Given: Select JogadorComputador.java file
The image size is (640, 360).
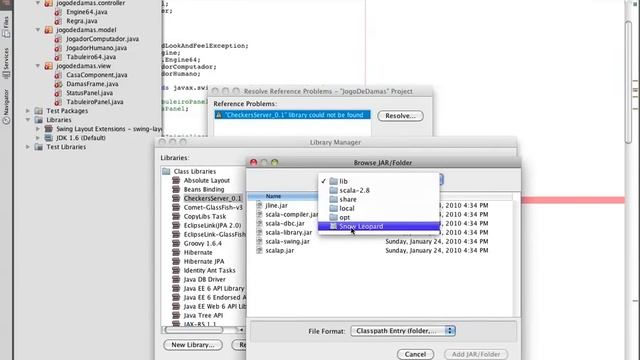Looking at the screenshot, I should pyautogui.click(x=102, y=39).
